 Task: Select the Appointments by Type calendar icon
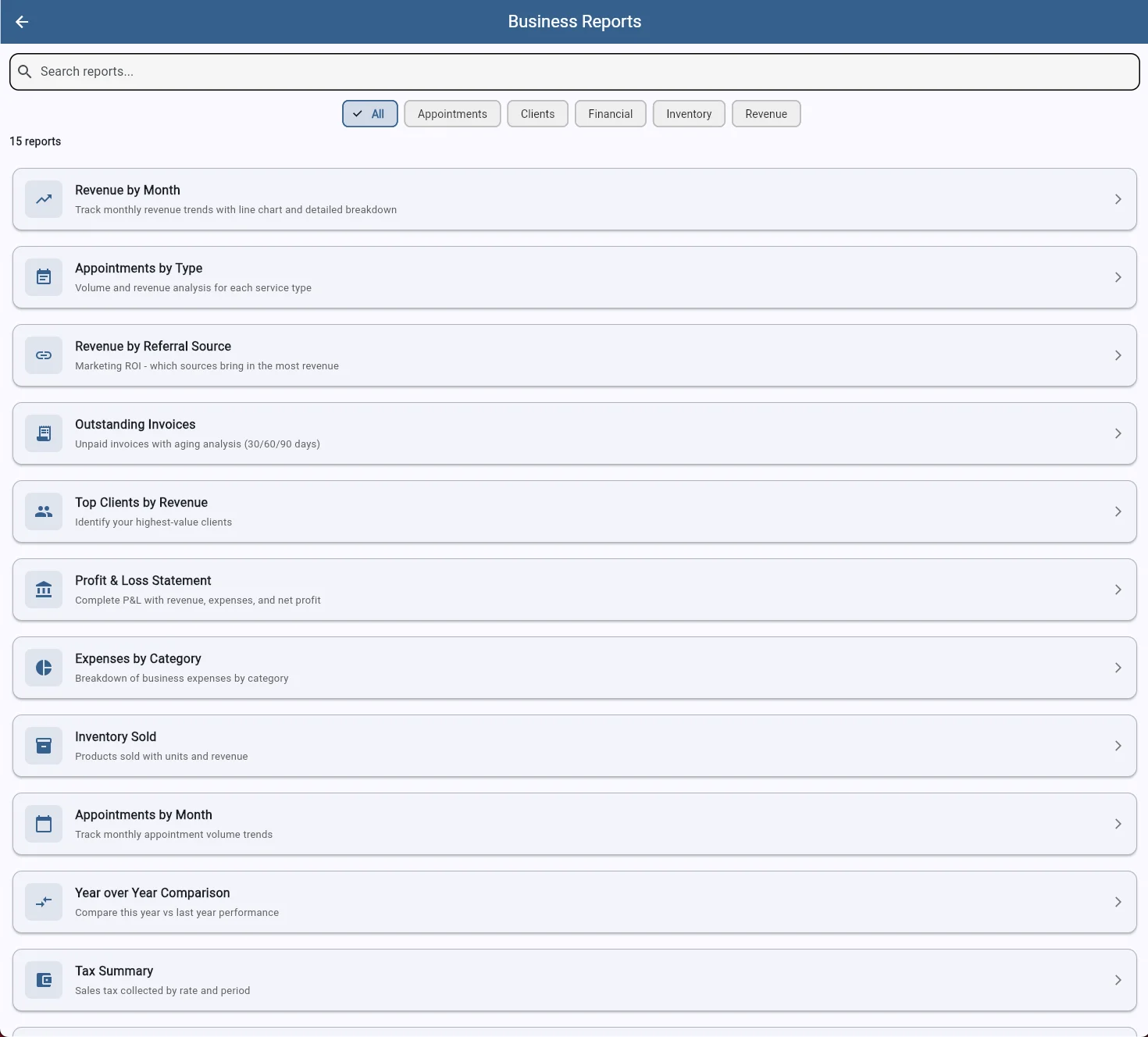click(x=43, y=277)
